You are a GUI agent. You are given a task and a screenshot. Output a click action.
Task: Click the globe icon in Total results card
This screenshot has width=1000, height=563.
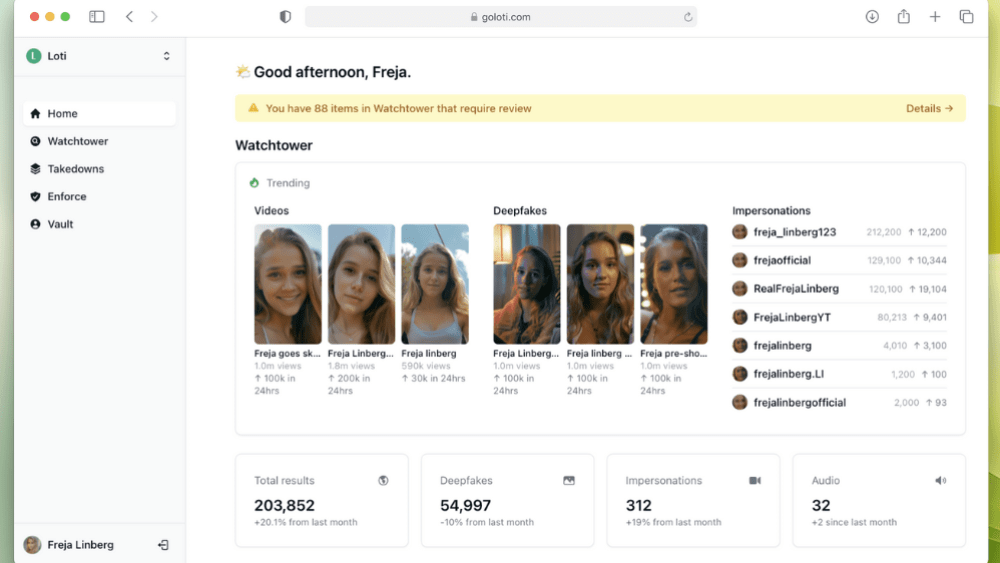tap(383, 481)
